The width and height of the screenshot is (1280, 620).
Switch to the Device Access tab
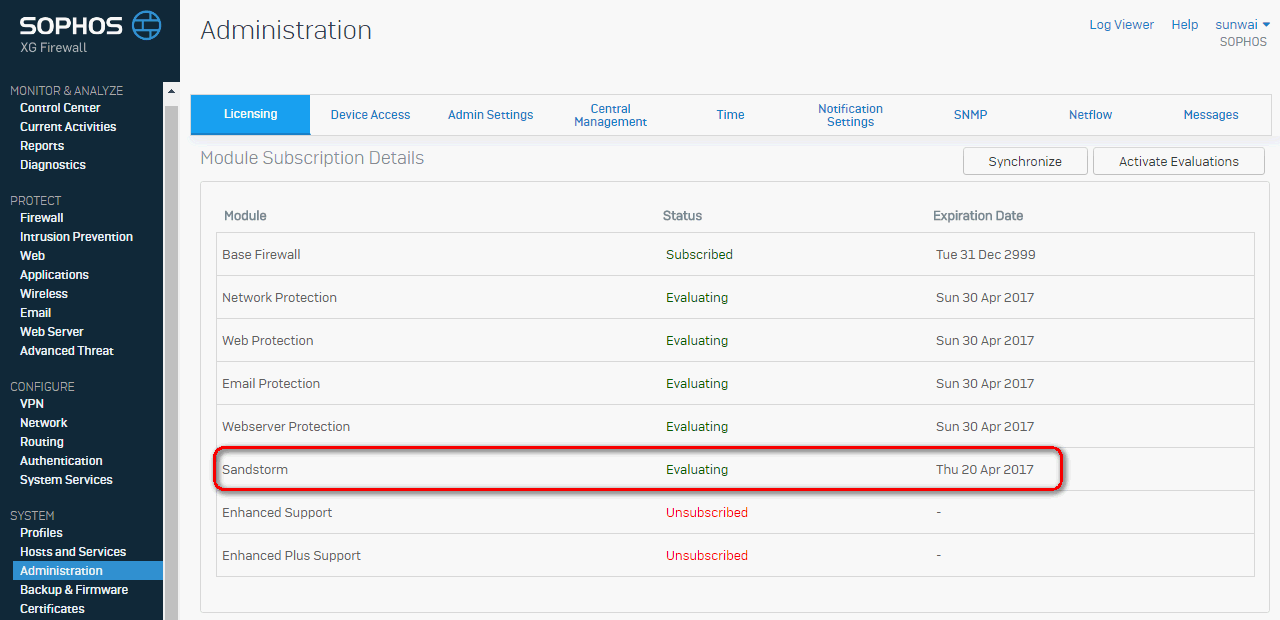(370, 115)
